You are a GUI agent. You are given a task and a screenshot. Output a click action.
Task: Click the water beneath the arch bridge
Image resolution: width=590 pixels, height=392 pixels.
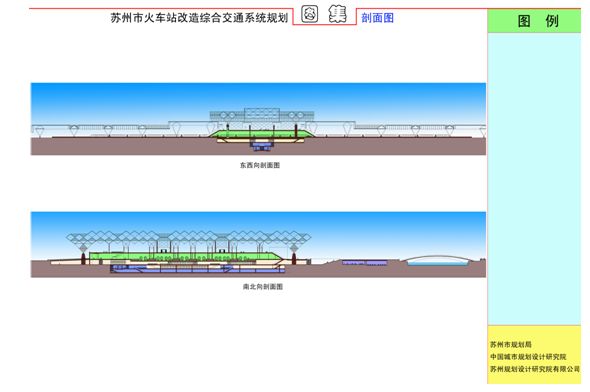coord(438,264)
